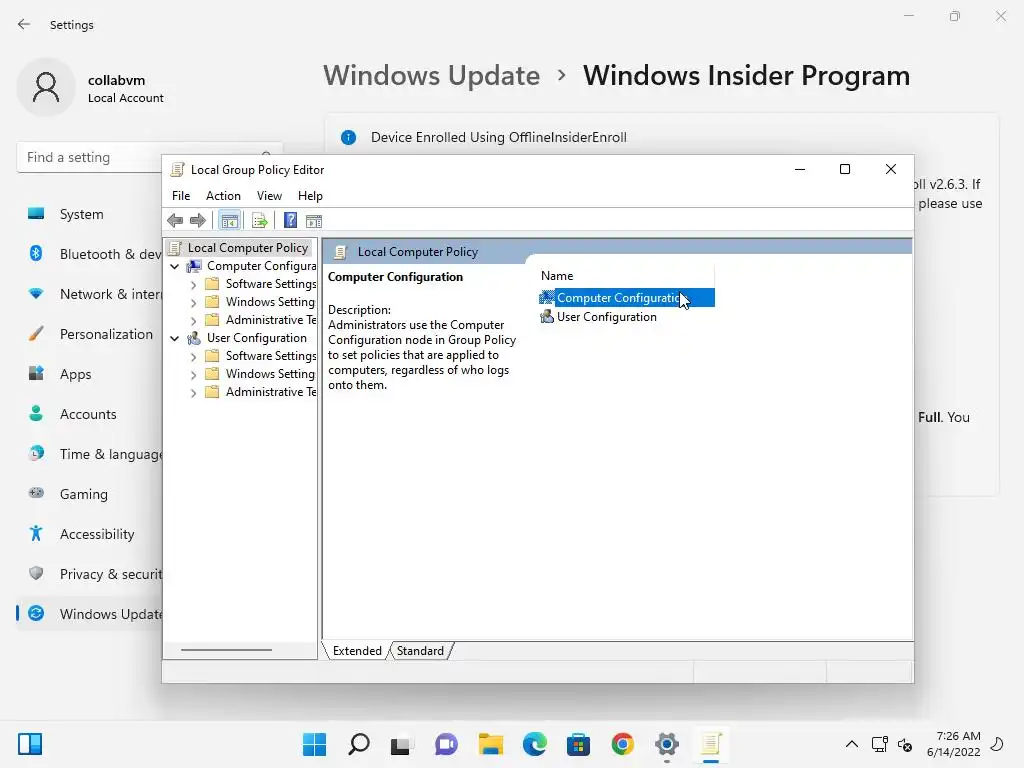
Task: Toggle Show/Hide Console Tree toolbar icon
Action: [229, 221]
